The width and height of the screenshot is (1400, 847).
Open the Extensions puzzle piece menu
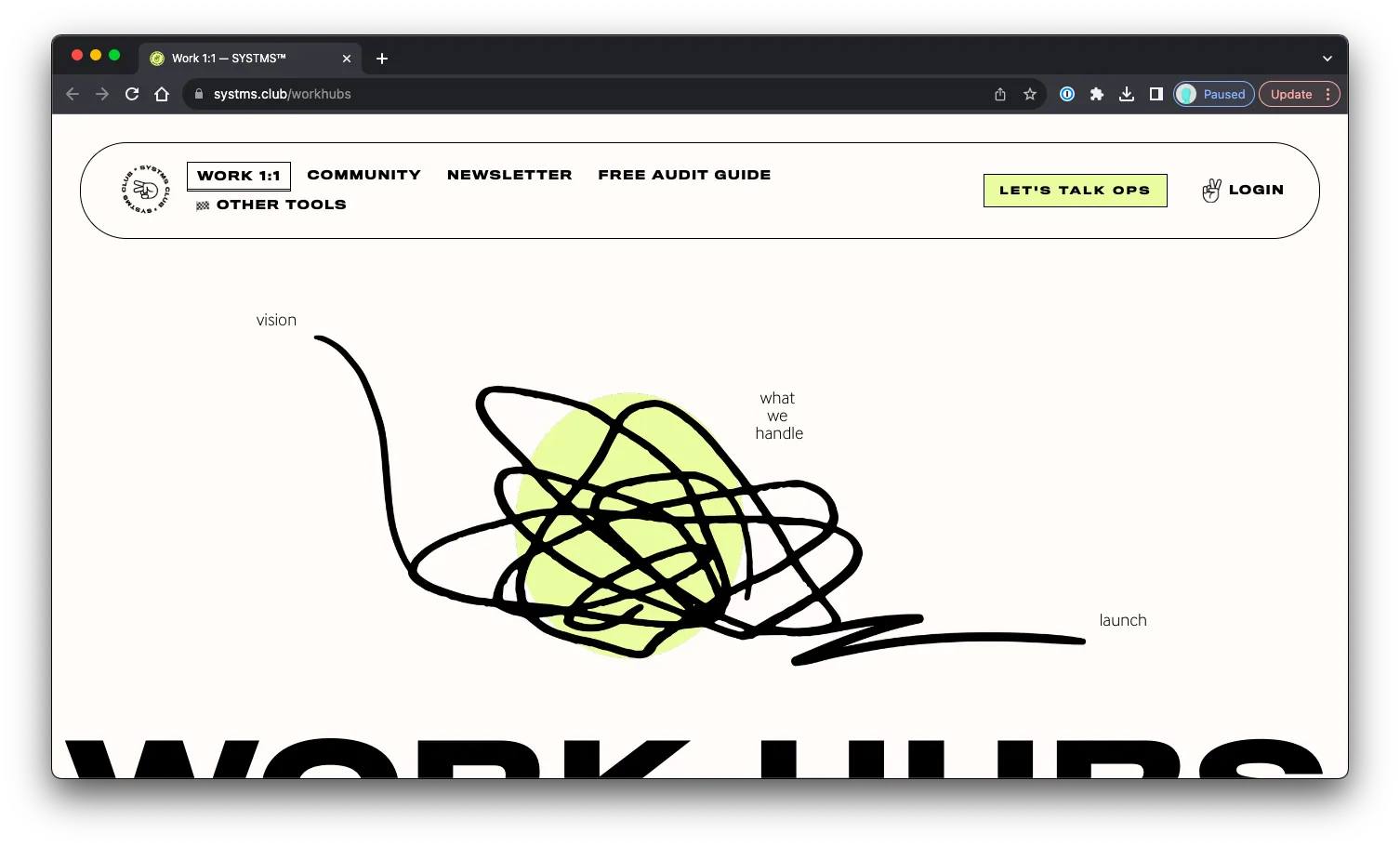[x=1097, y=94]
